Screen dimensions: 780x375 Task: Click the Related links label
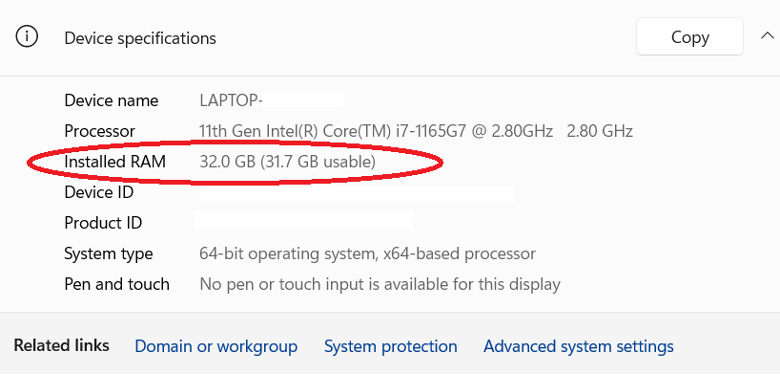pyautogui.click(x=62, y=345)
